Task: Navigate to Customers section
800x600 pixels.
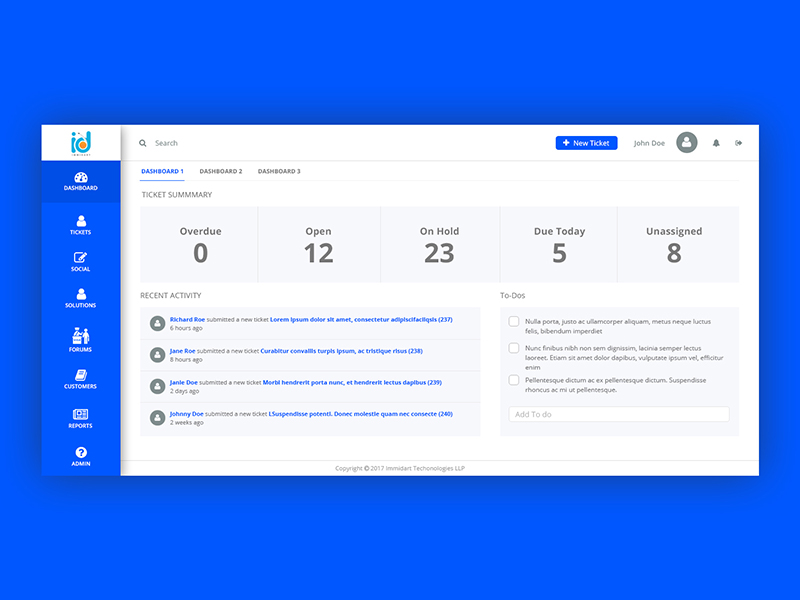Action: pos(81,375)
